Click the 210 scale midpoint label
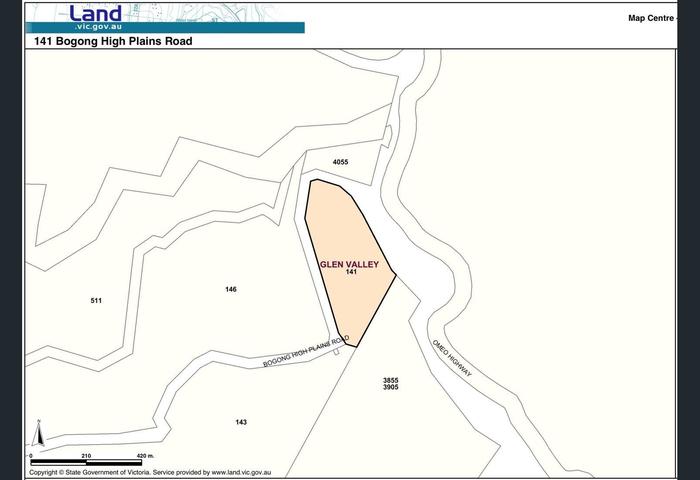Screen dimensions: 700x480 coord(86,456)
